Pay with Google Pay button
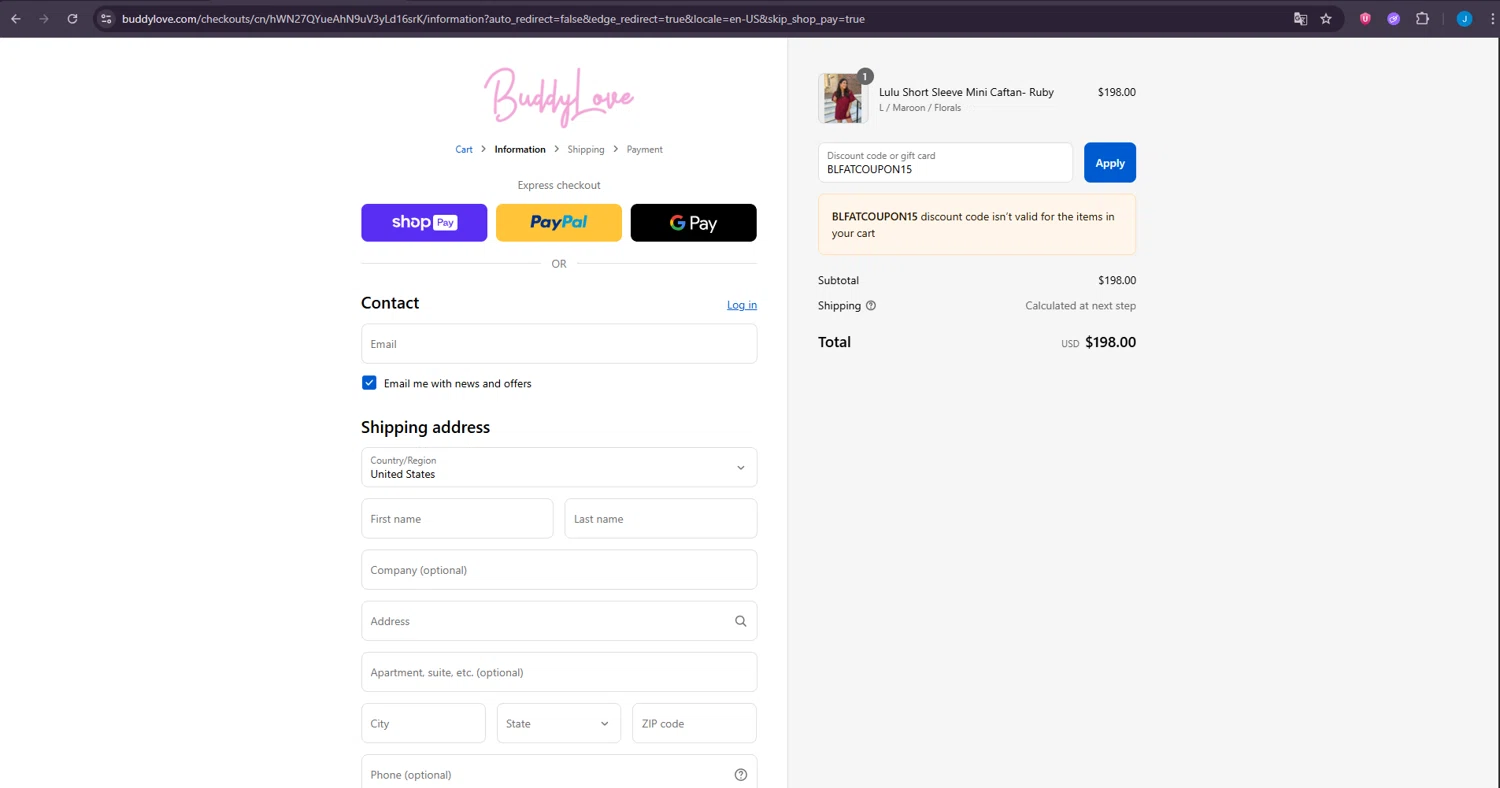1500x788 pixels. tap(694, 223)
